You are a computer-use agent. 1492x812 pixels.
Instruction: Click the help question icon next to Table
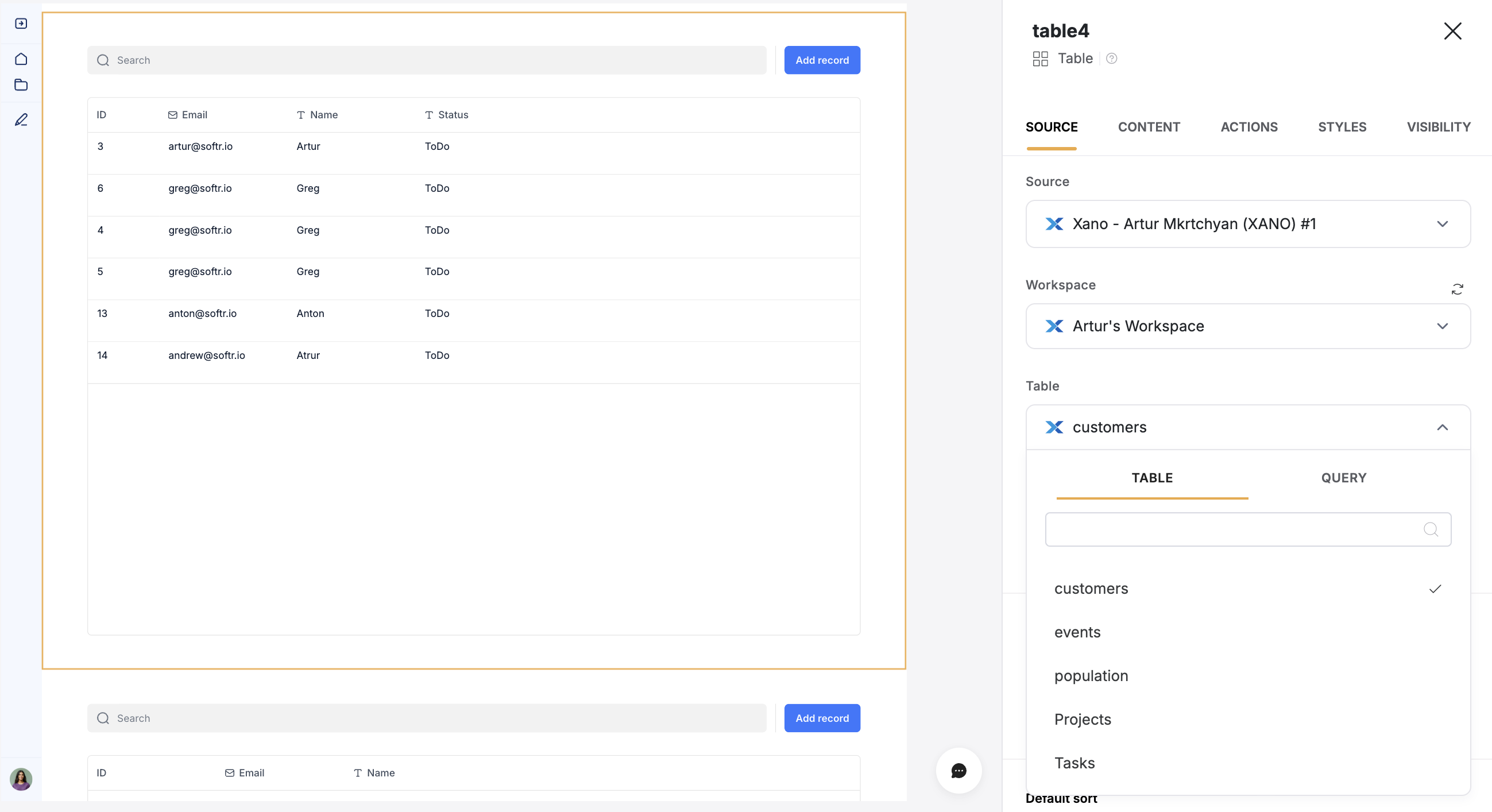tap(1111, 59)
